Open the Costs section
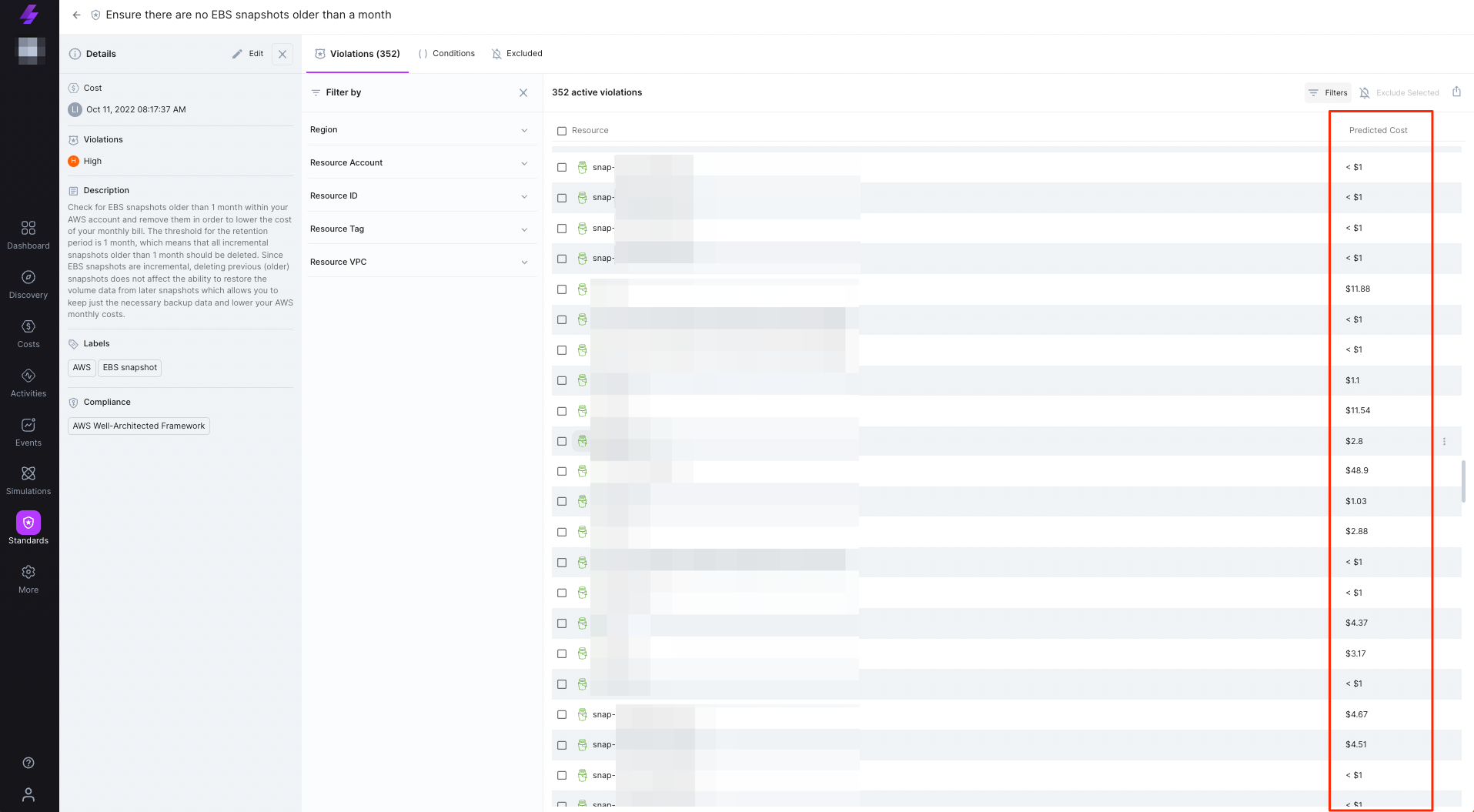 (28, 332)
